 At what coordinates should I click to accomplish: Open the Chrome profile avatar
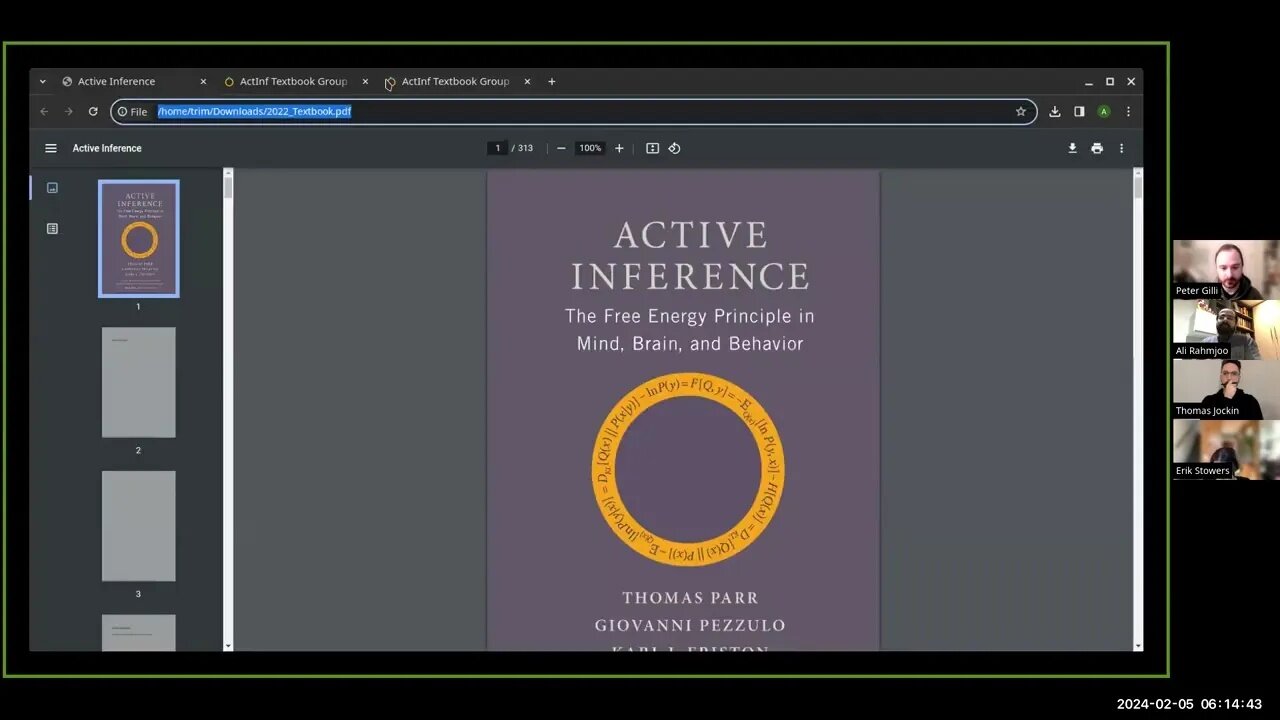(1104, 111)
